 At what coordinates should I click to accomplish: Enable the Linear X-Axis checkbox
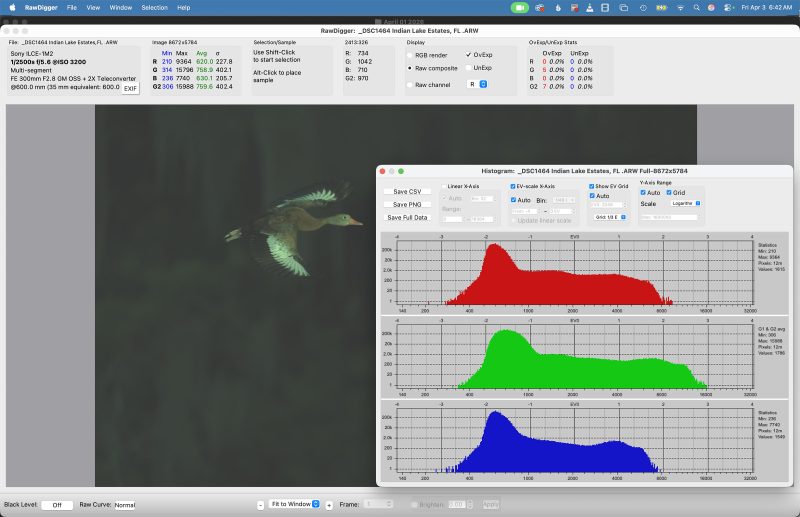coord(443,186)
